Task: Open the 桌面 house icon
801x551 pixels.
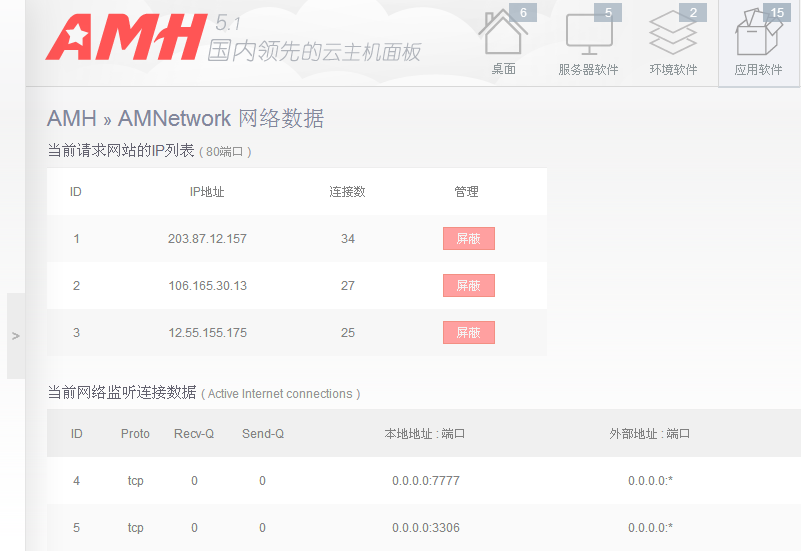Action: pyautogui.click(x=502, y=35)
